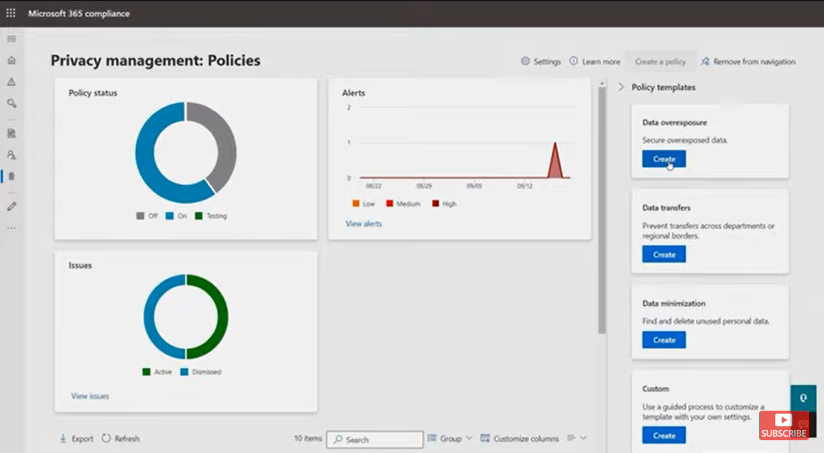Open the search magnifier icon in sidebar
Screen dimensions: 824x453
point(12,103)
